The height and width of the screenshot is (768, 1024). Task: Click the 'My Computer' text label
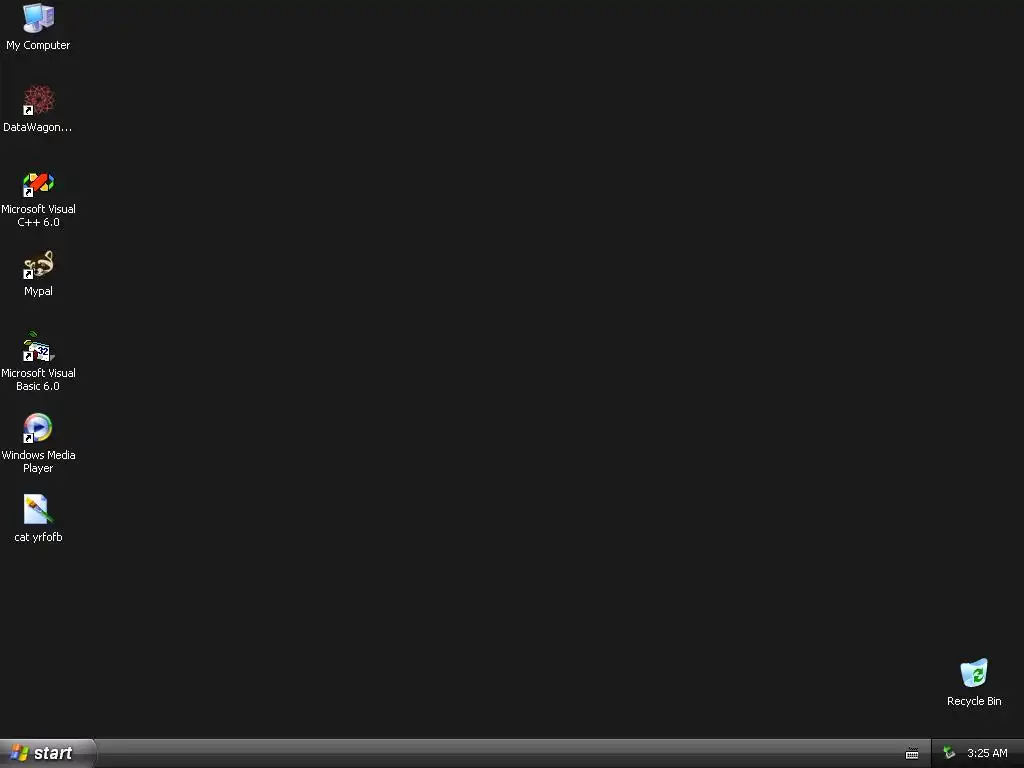point(38,45)
